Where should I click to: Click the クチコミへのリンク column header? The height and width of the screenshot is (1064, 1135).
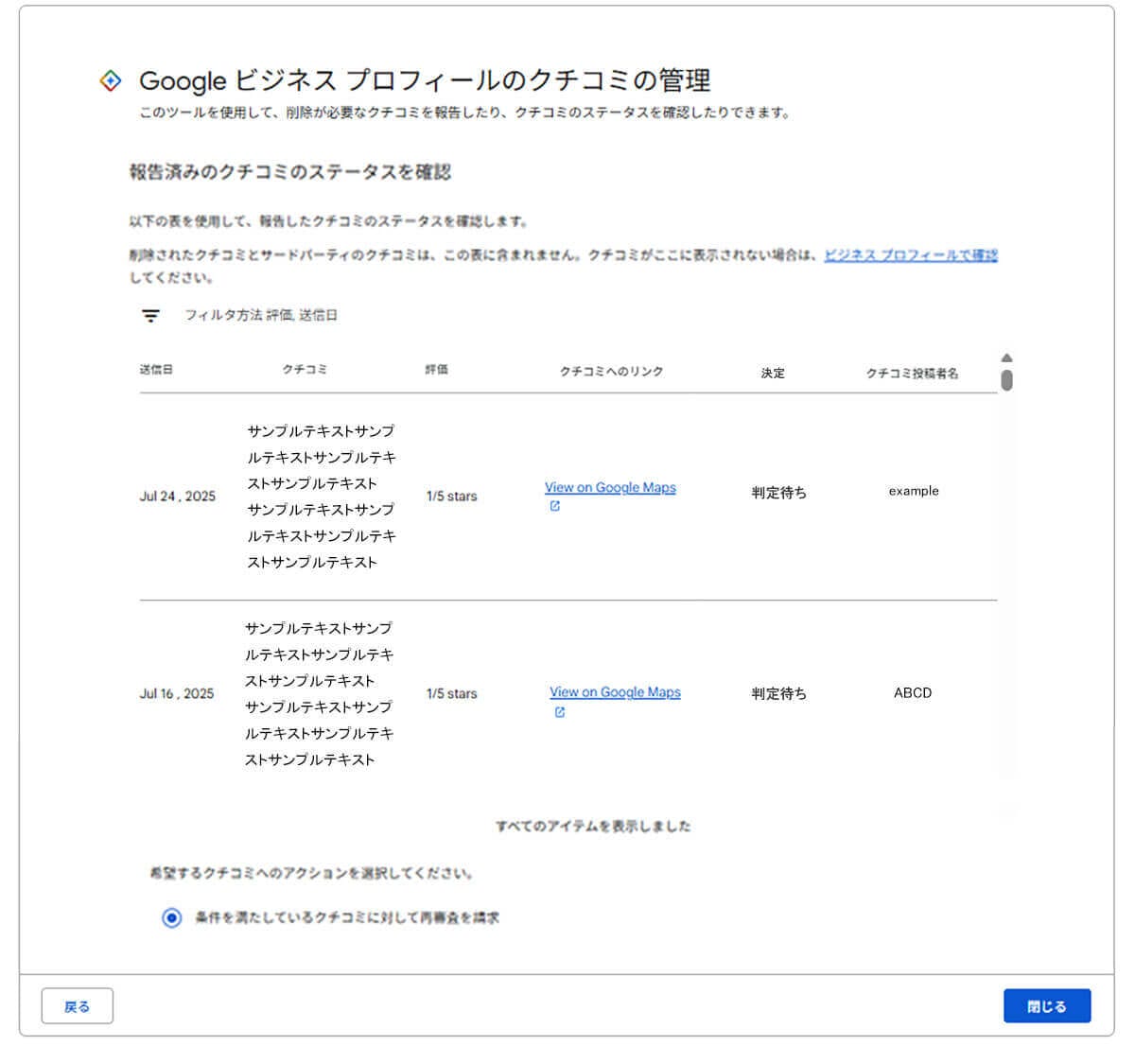click(611, 372)
